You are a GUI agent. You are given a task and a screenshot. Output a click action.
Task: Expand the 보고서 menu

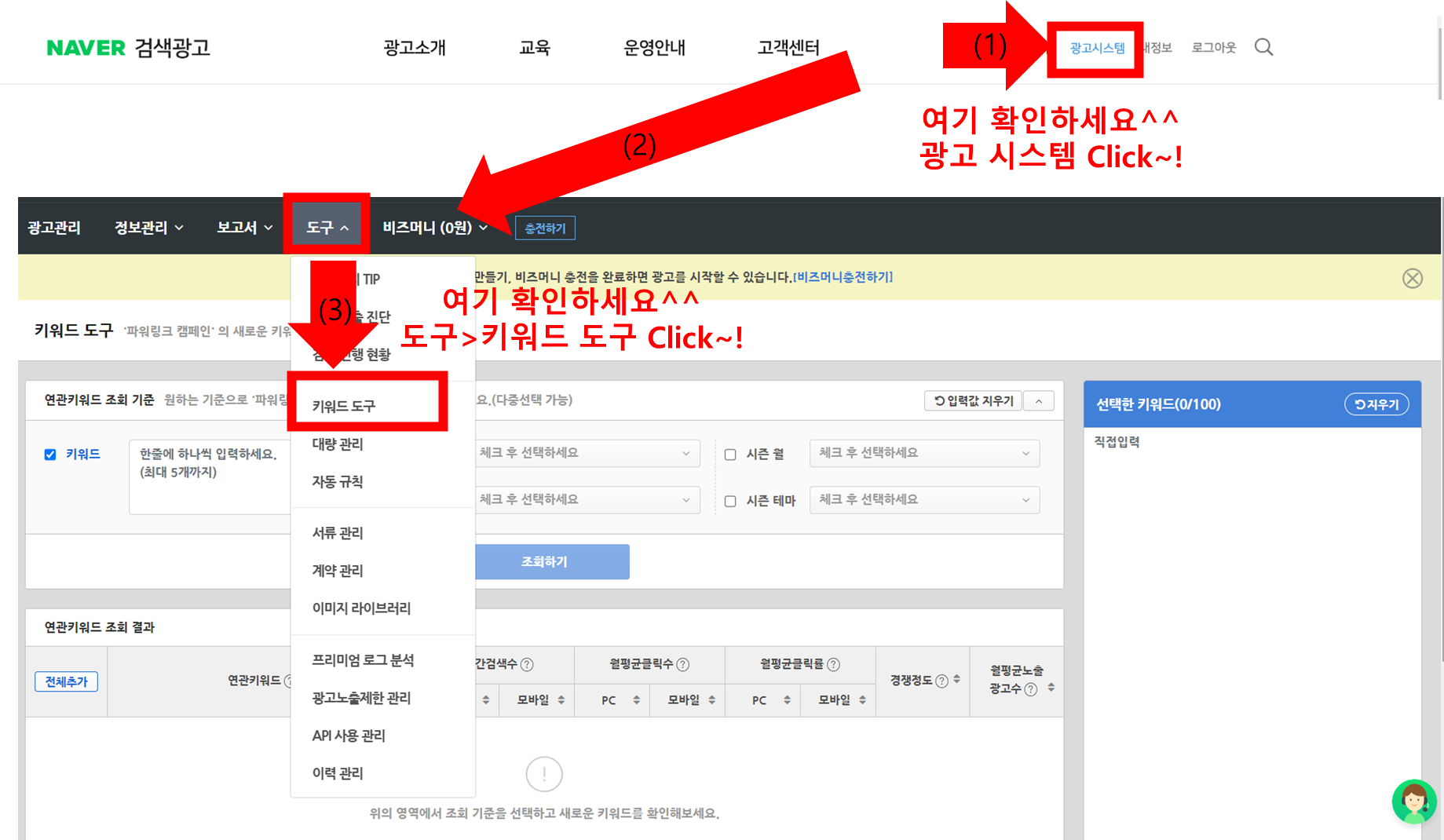[x=244, y=228]
